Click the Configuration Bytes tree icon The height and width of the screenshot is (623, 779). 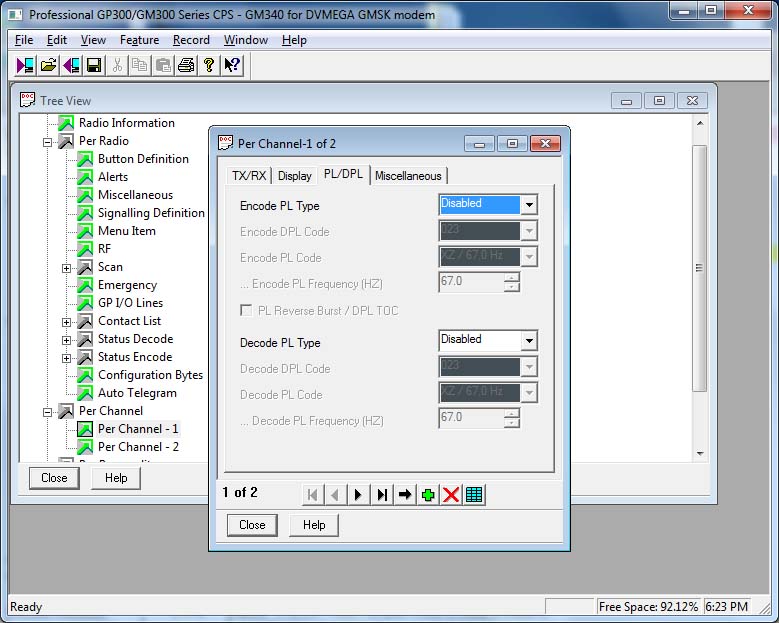pos(85,375)
